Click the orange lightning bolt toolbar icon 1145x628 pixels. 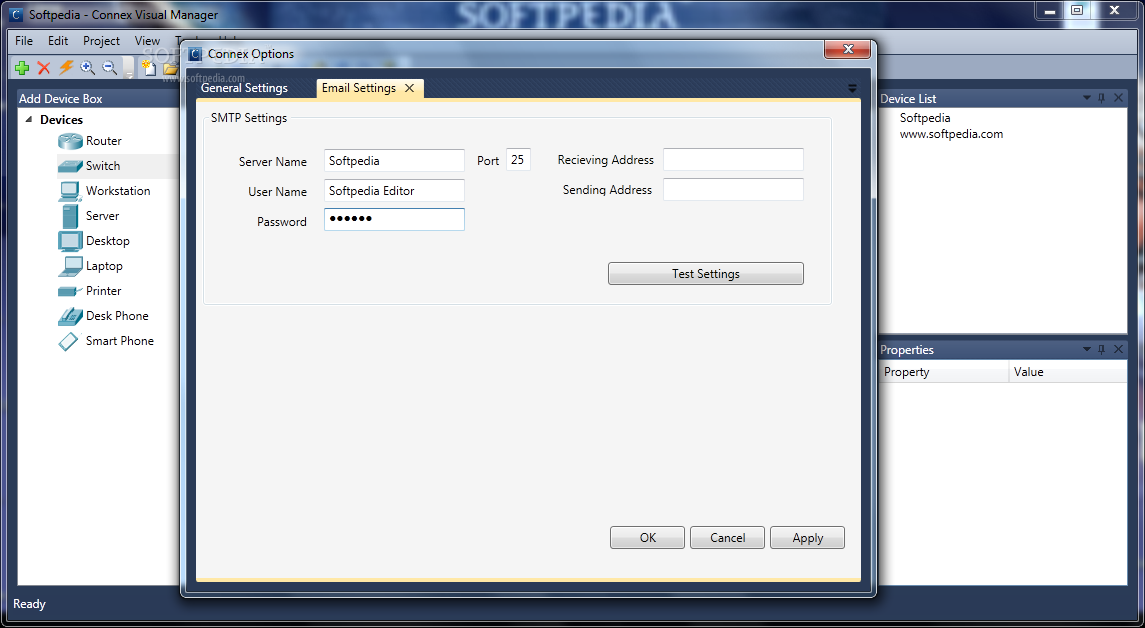(66, 67)
